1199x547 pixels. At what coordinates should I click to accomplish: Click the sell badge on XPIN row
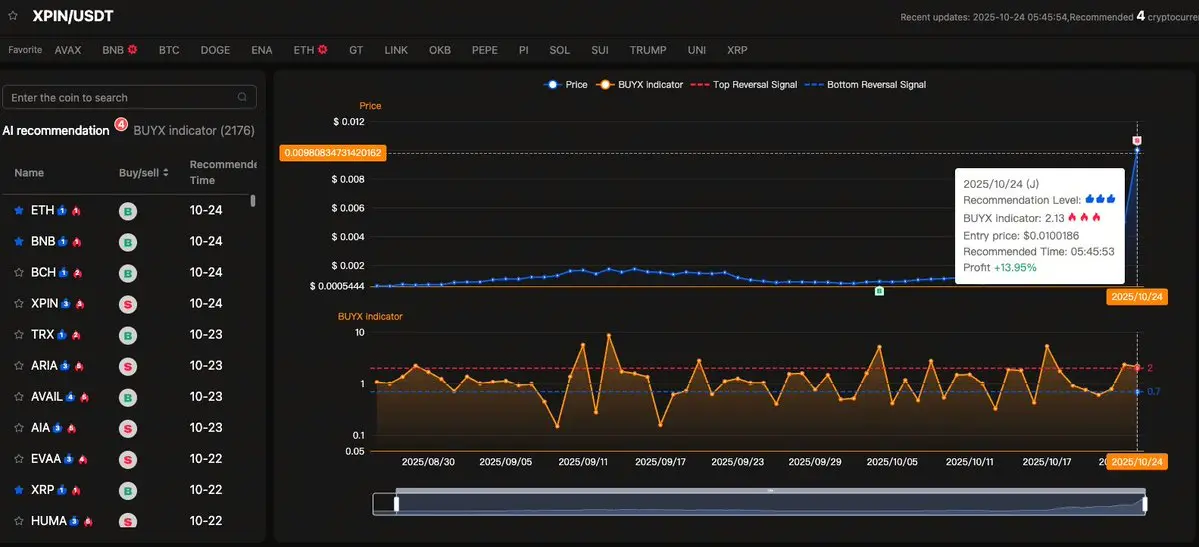click(128, 304)
